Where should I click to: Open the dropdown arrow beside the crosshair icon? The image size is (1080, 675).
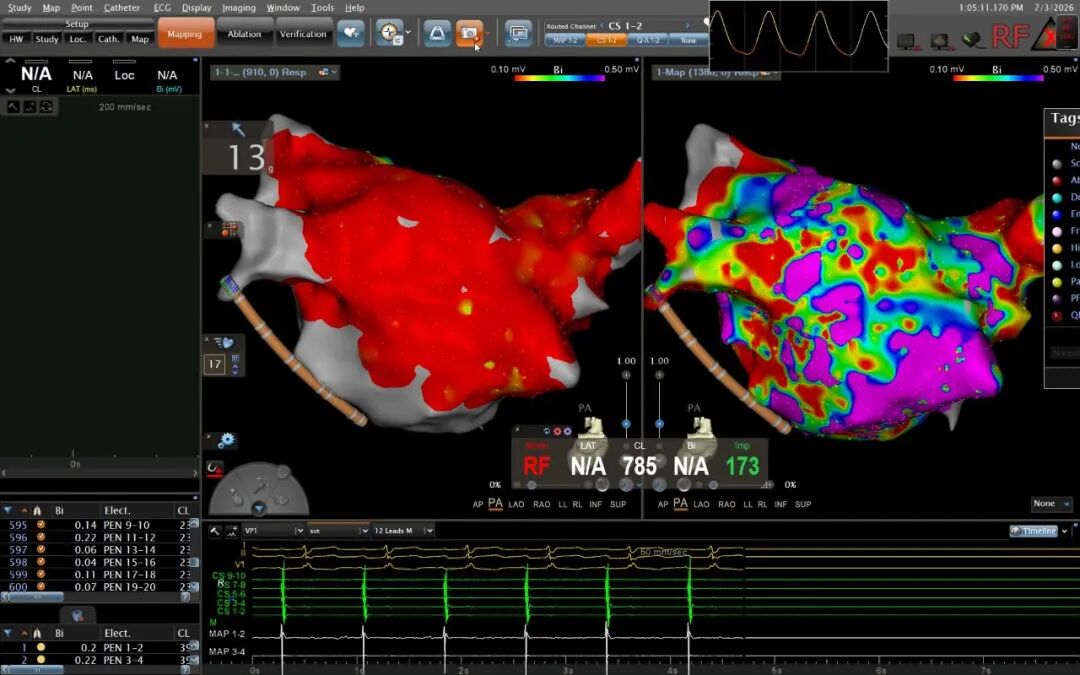click(408, 33)
